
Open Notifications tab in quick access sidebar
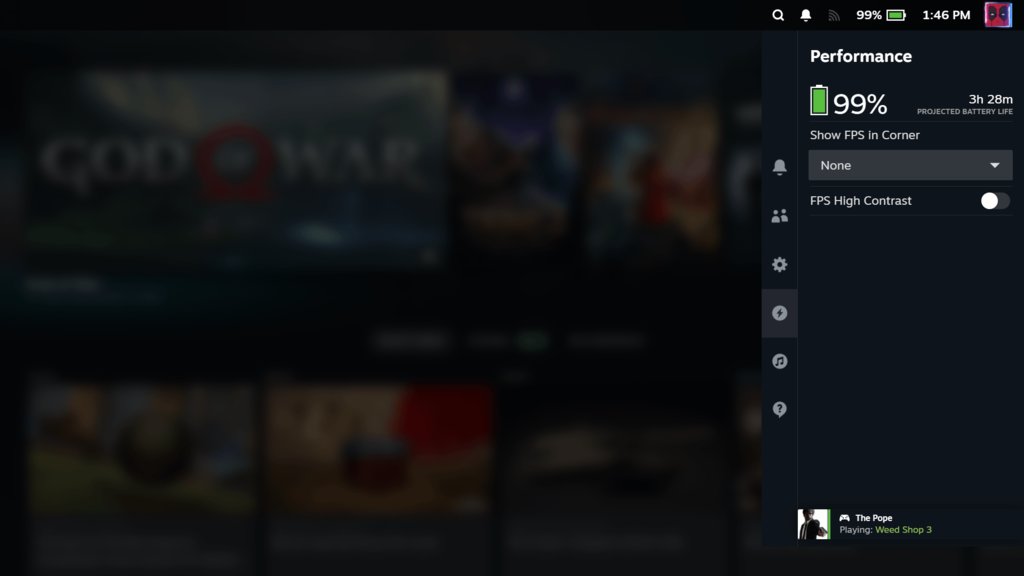coord(779,167)
